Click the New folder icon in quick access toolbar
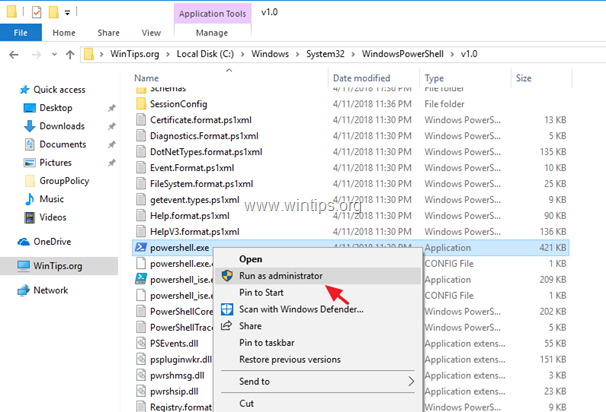This screenshot has width=606, height=412. coord(53,12)
